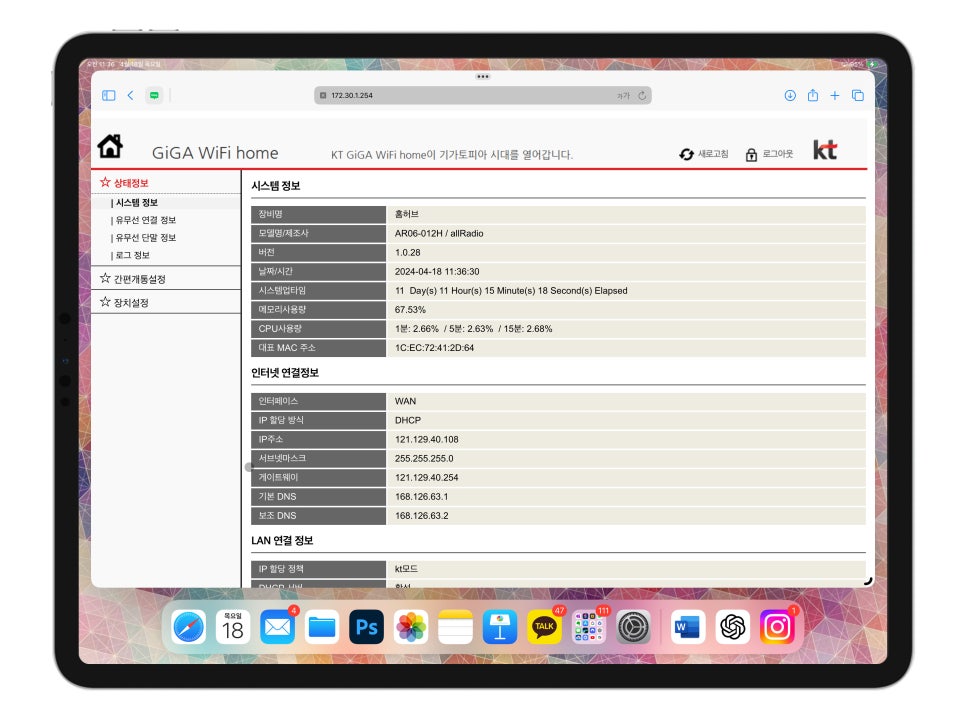Open Safari from the dock

tap(189, 628)
